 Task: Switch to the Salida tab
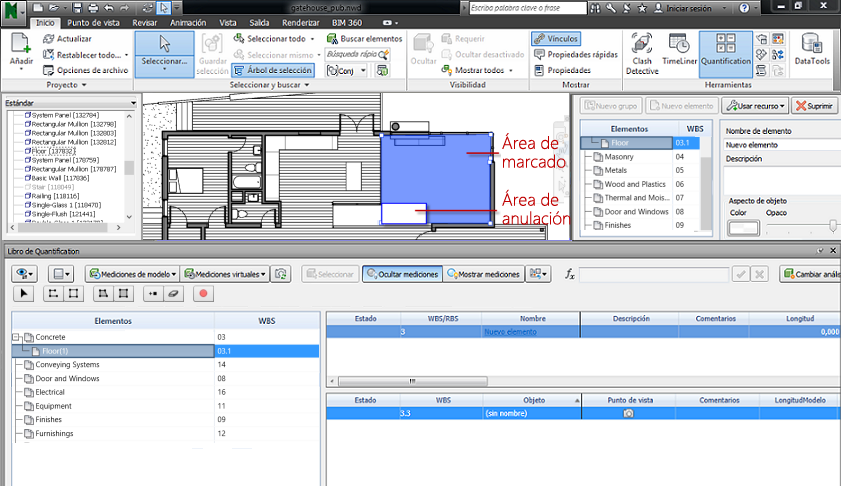pos(259,23)
